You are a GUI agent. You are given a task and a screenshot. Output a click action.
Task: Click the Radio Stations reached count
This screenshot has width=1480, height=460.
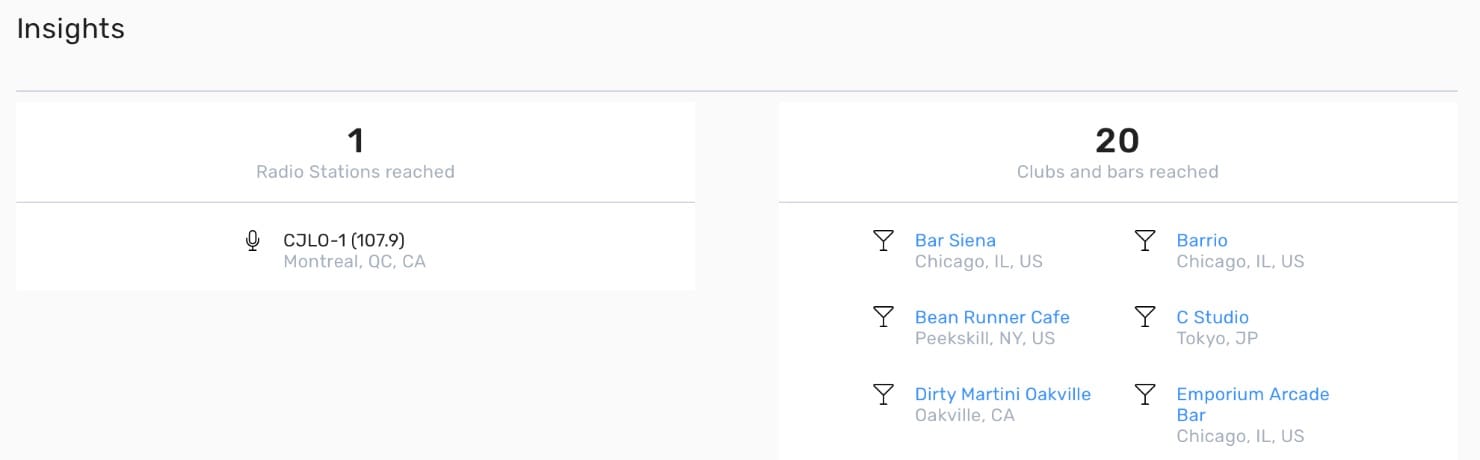click(x=355, y=141)
